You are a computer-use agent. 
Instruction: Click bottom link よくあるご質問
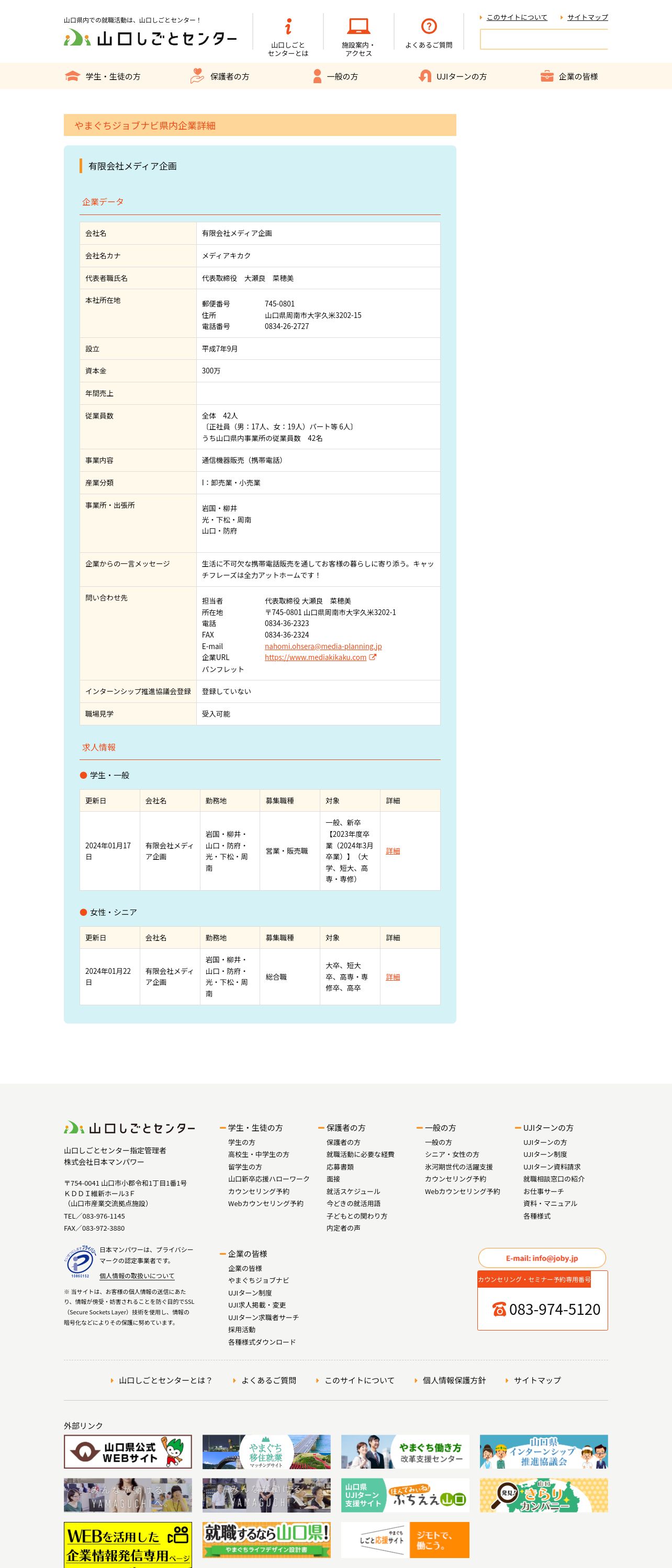[x=268, y=1381]
